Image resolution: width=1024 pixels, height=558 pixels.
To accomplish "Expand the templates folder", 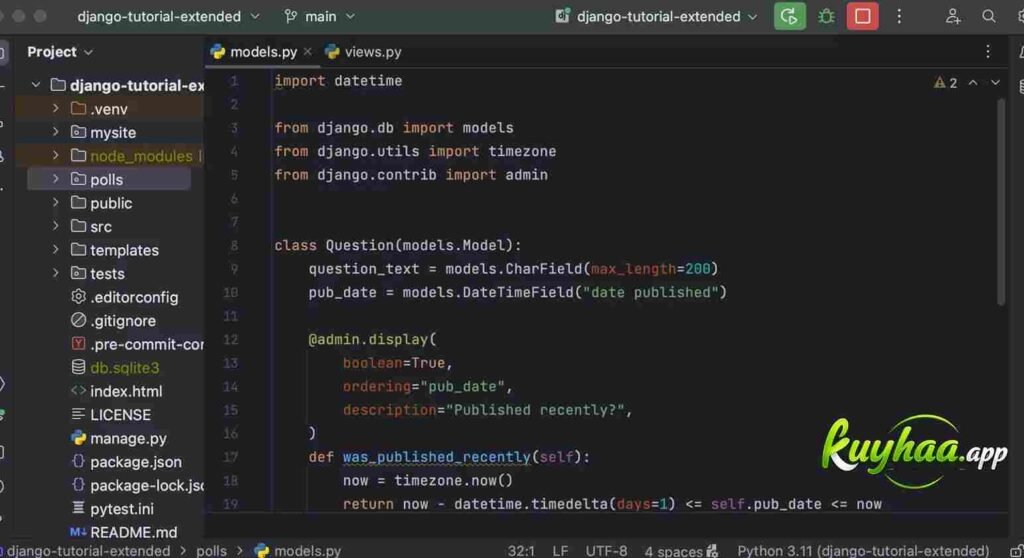I will tap(56, 250).
